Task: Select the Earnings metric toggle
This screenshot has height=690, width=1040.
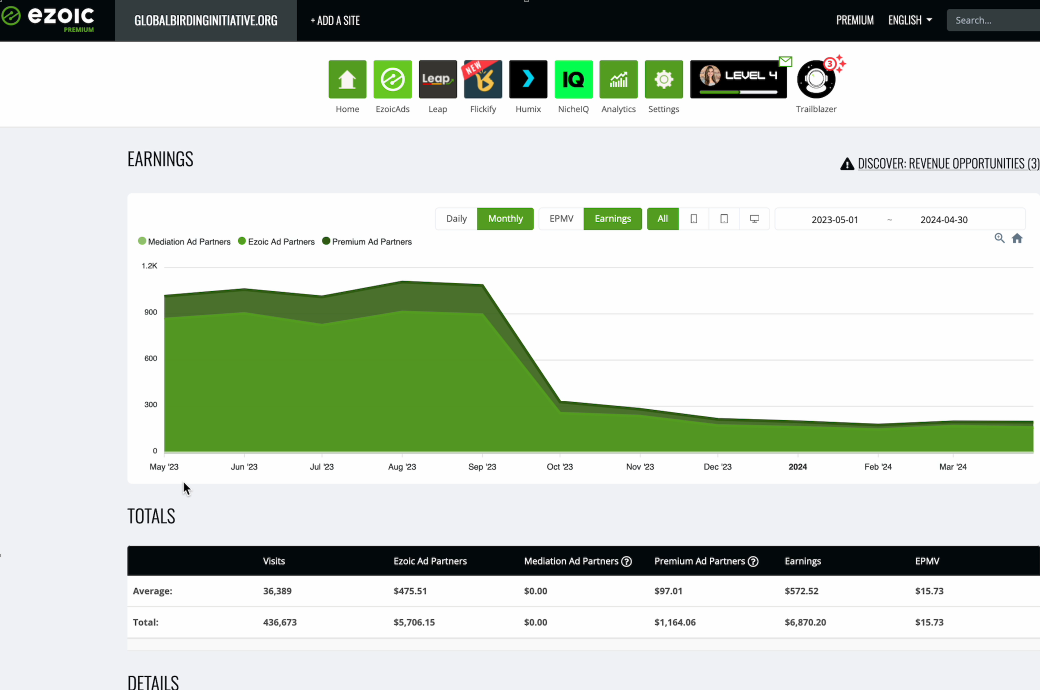Action: tap(613, 218)
